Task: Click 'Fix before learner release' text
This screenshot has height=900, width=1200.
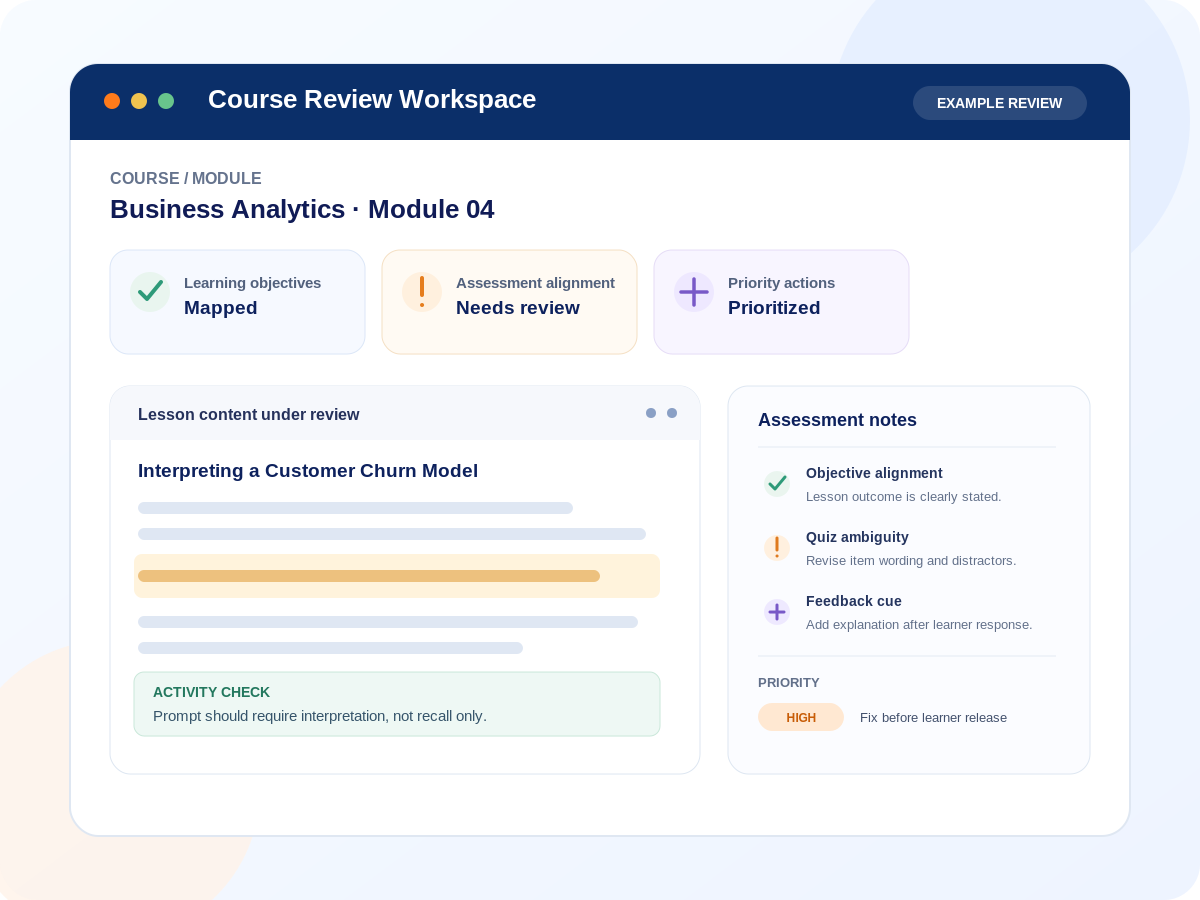Action: [x=933, y=717]
